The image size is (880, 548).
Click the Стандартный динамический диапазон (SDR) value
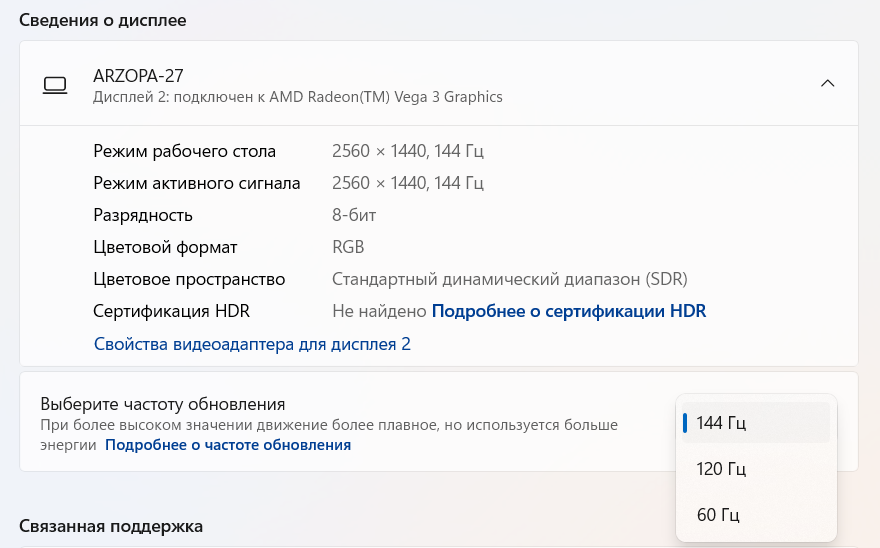point(509,279)
